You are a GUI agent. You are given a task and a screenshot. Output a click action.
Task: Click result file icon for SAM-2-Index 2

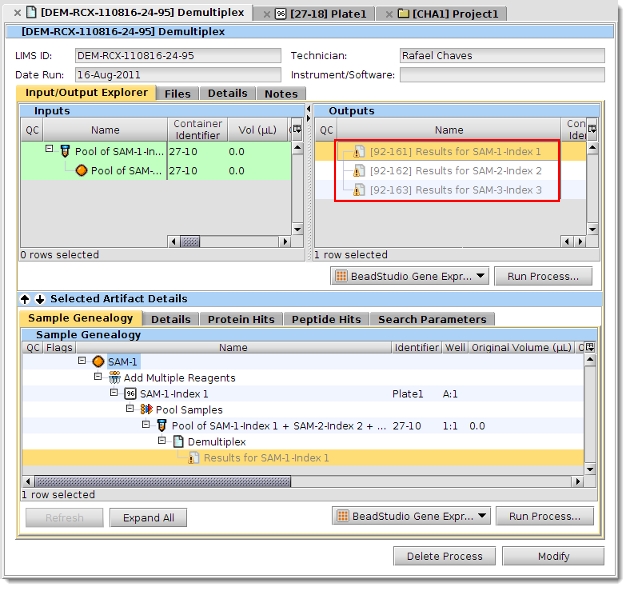(359, 171)
